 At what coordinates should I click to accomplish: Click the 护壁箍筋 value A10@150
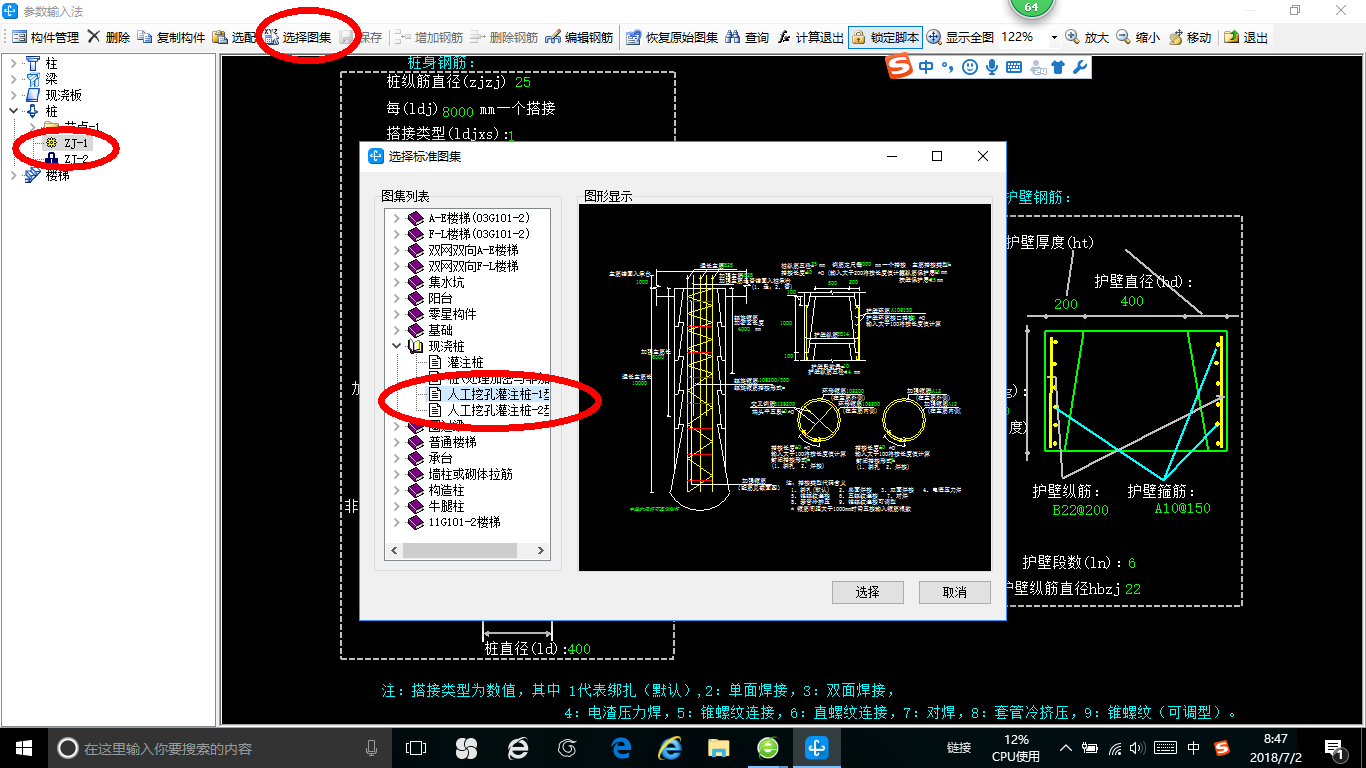[1182, 508]
